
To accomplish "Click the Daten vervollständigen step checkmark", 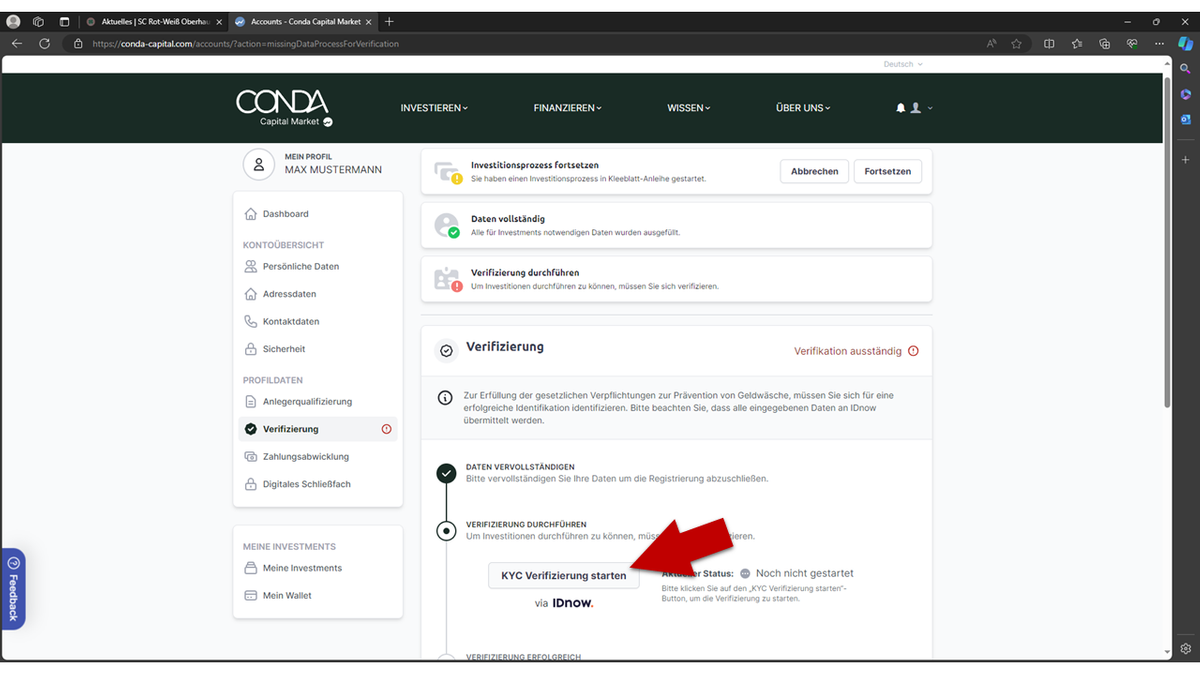I will click(447, 473).
